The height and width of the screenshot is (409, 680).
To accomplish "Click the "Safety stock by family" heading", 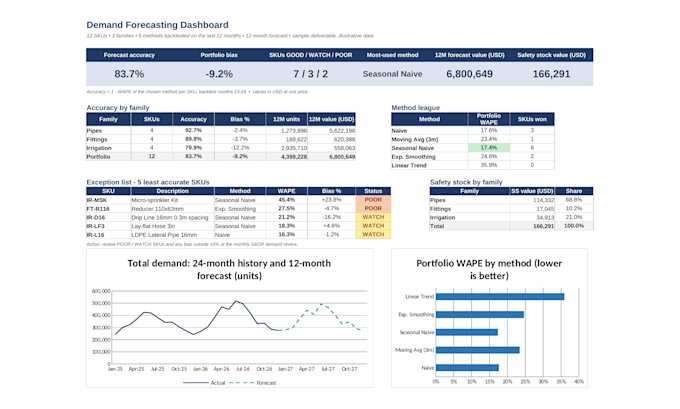I will [x=466, y=182].
